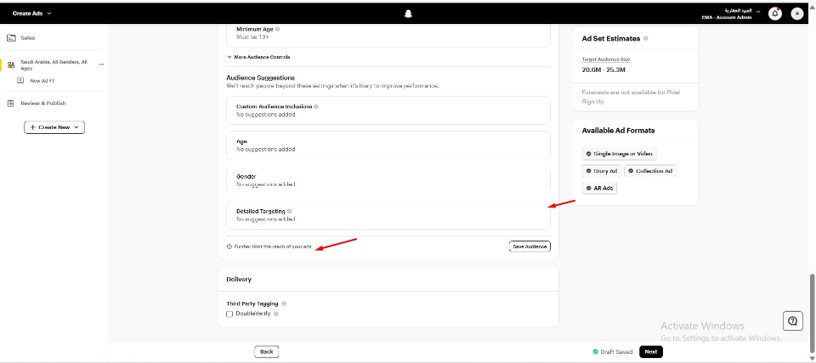Open New Ad #1 in sidebar
Screen dimensions: 816x363
pos(42,81)
